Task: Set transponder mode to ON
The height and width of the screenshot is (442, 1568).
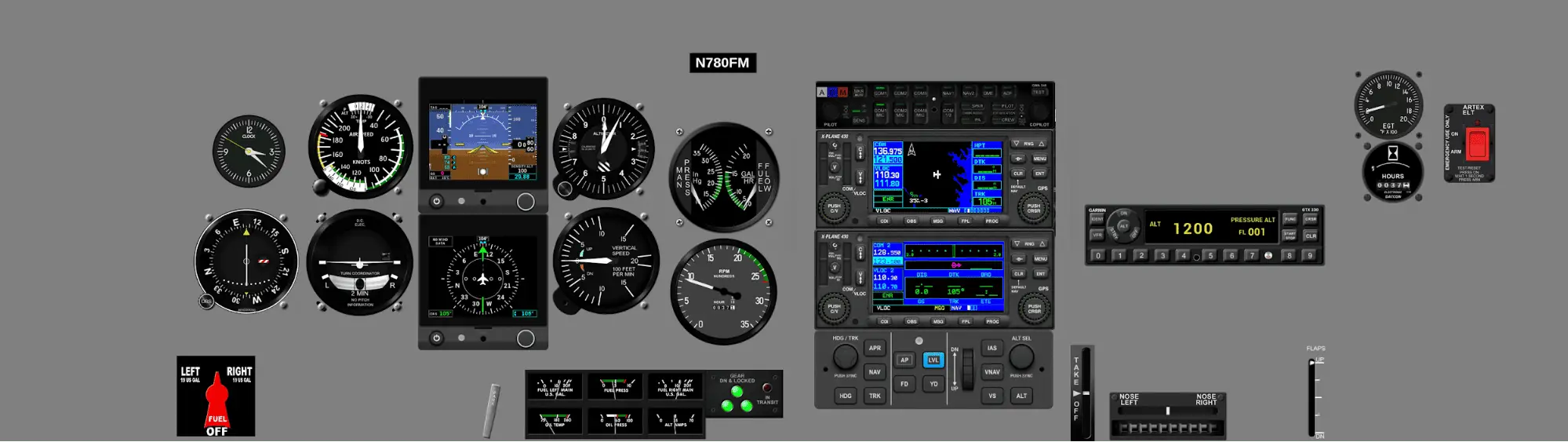Action: click(x=1123, y=214)
